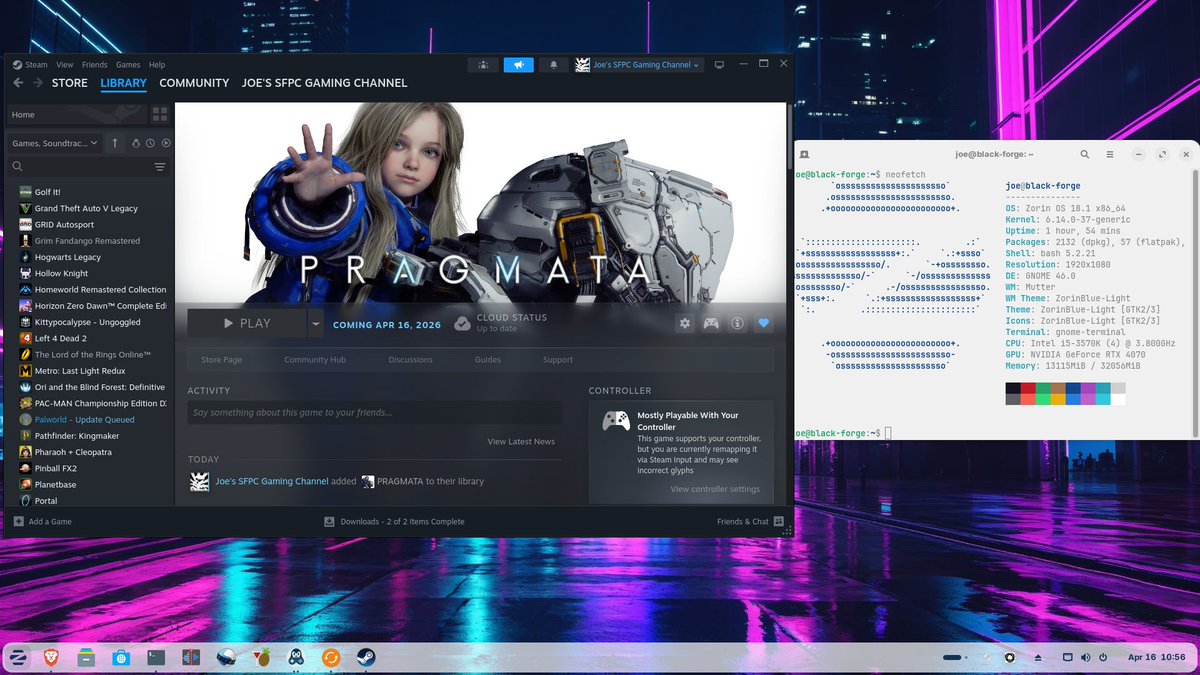
Task: Toggle the ready-to-play filter button
Action: coord(166,143)
